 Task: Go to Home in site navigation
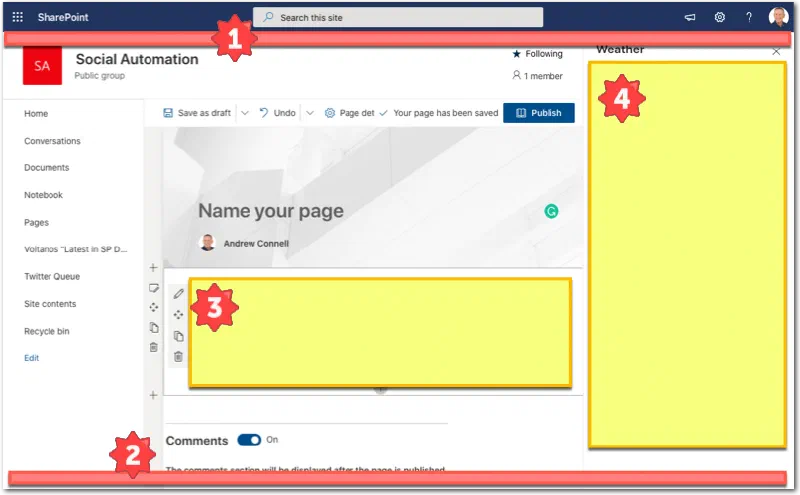[36, 113]
